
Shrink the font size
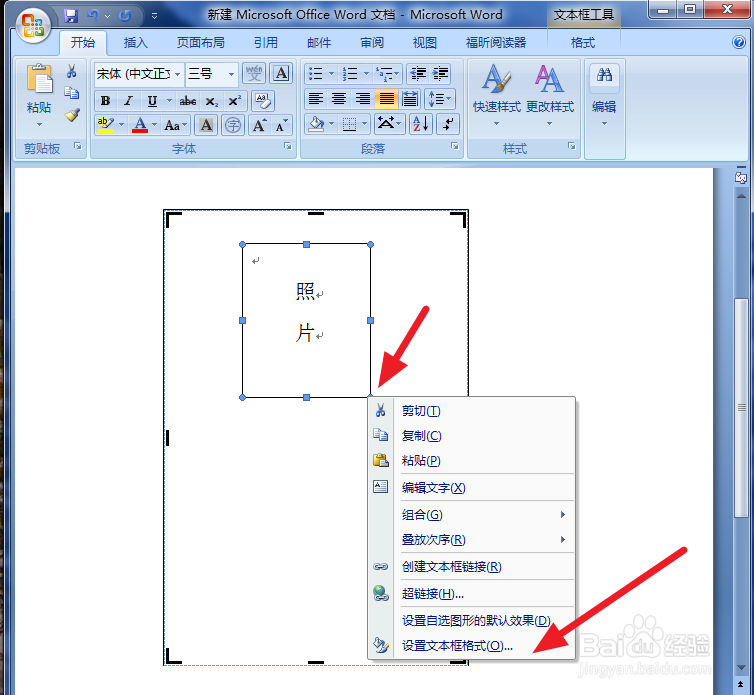coord(281,126)
